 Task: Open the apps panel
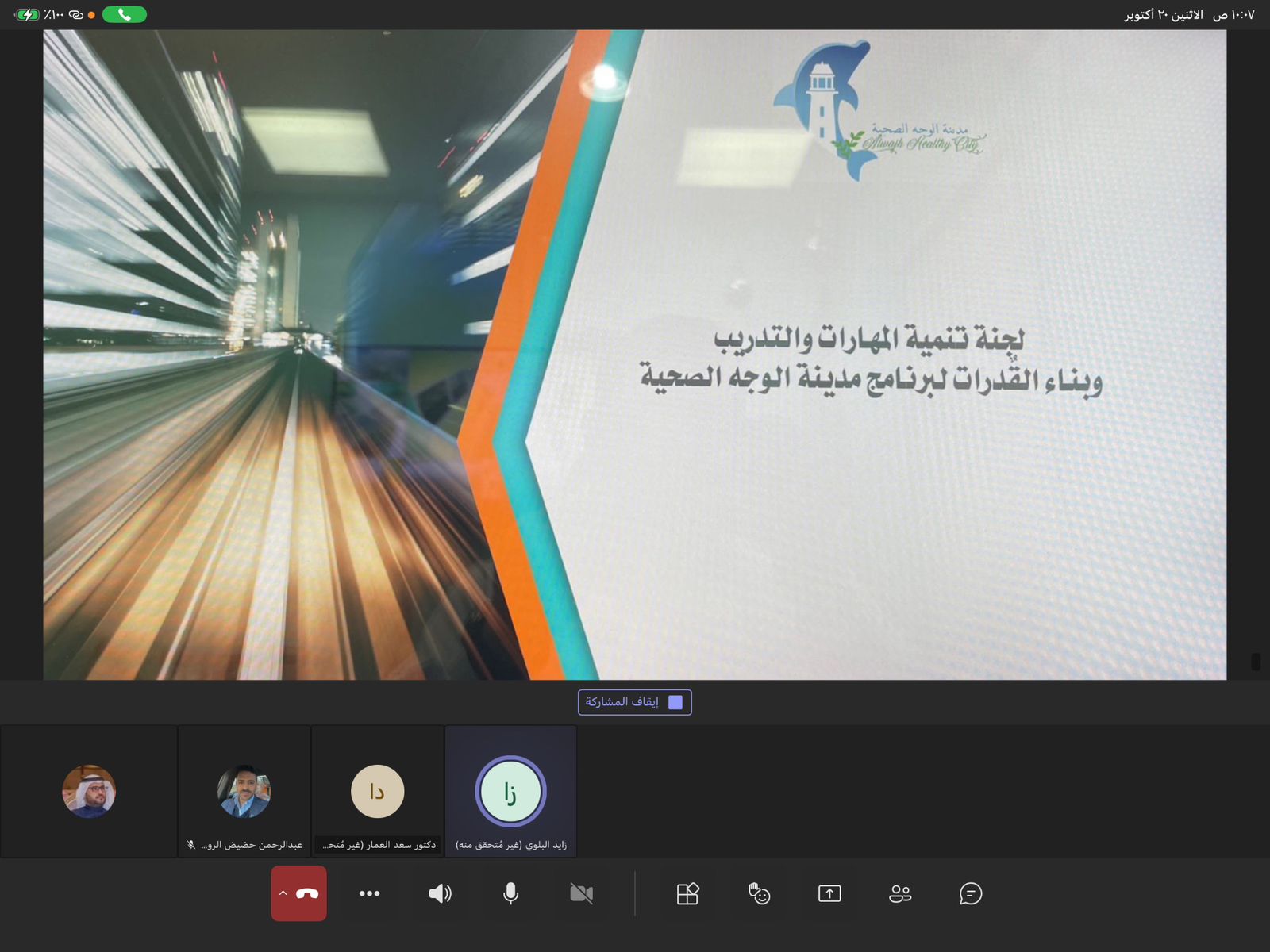click(688, 893)
